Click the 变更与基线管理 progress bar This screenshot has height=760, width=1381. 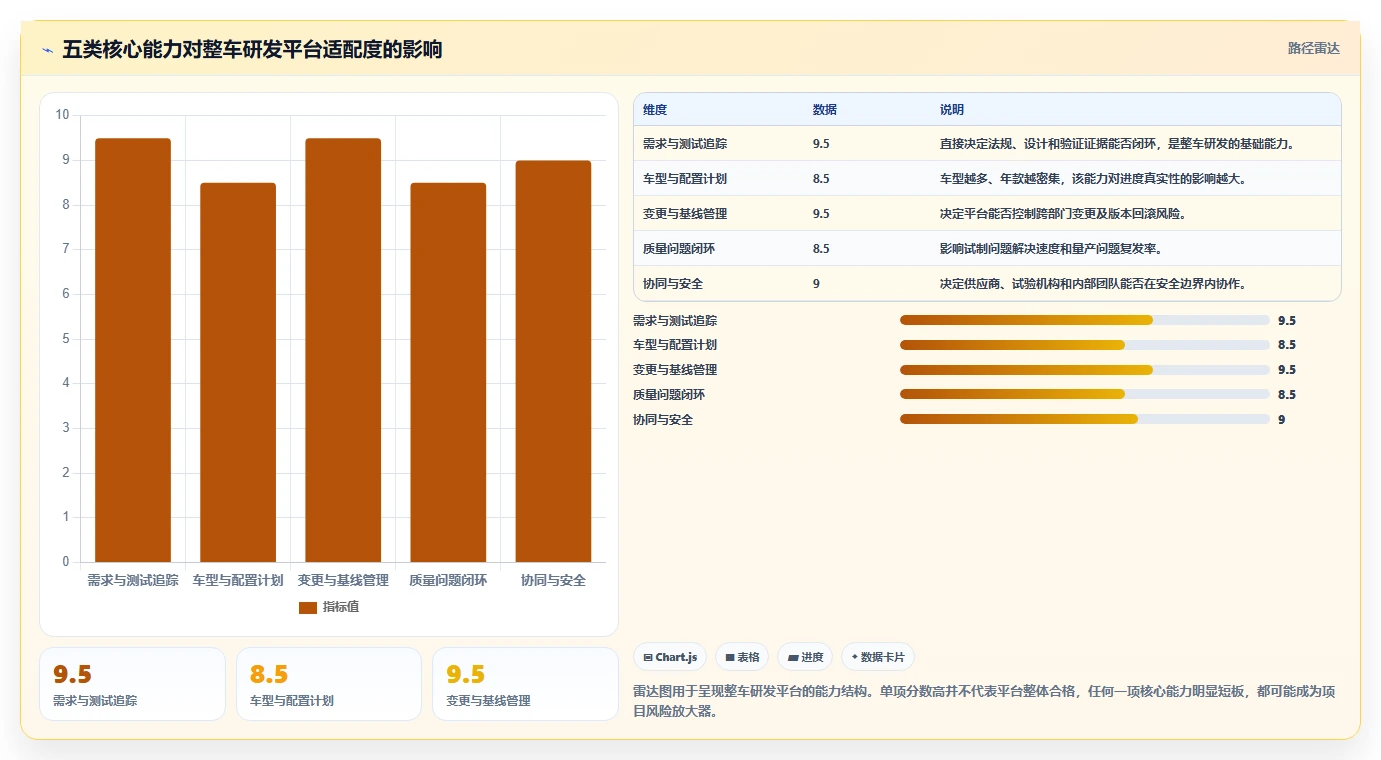pyautogui.click(x=1085, y=370)
